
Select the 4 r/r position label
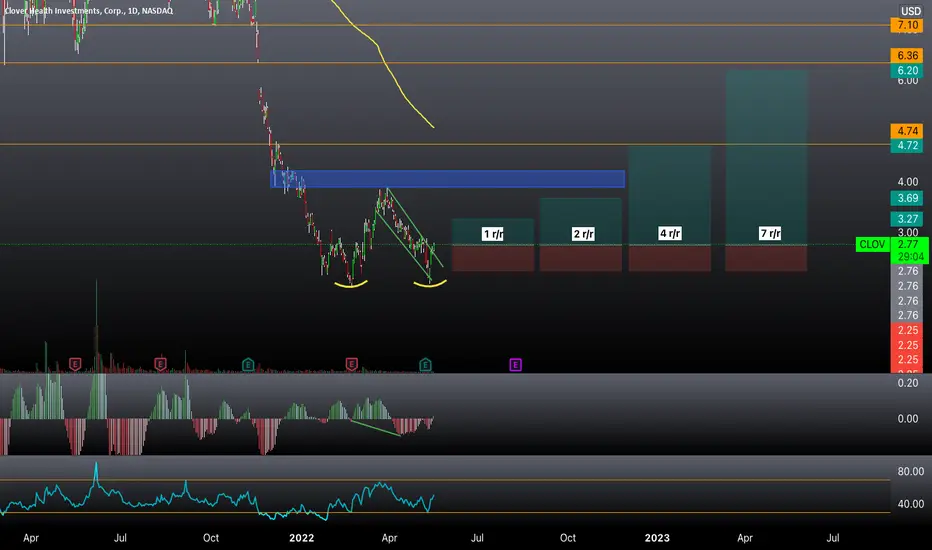click(670, 233)
